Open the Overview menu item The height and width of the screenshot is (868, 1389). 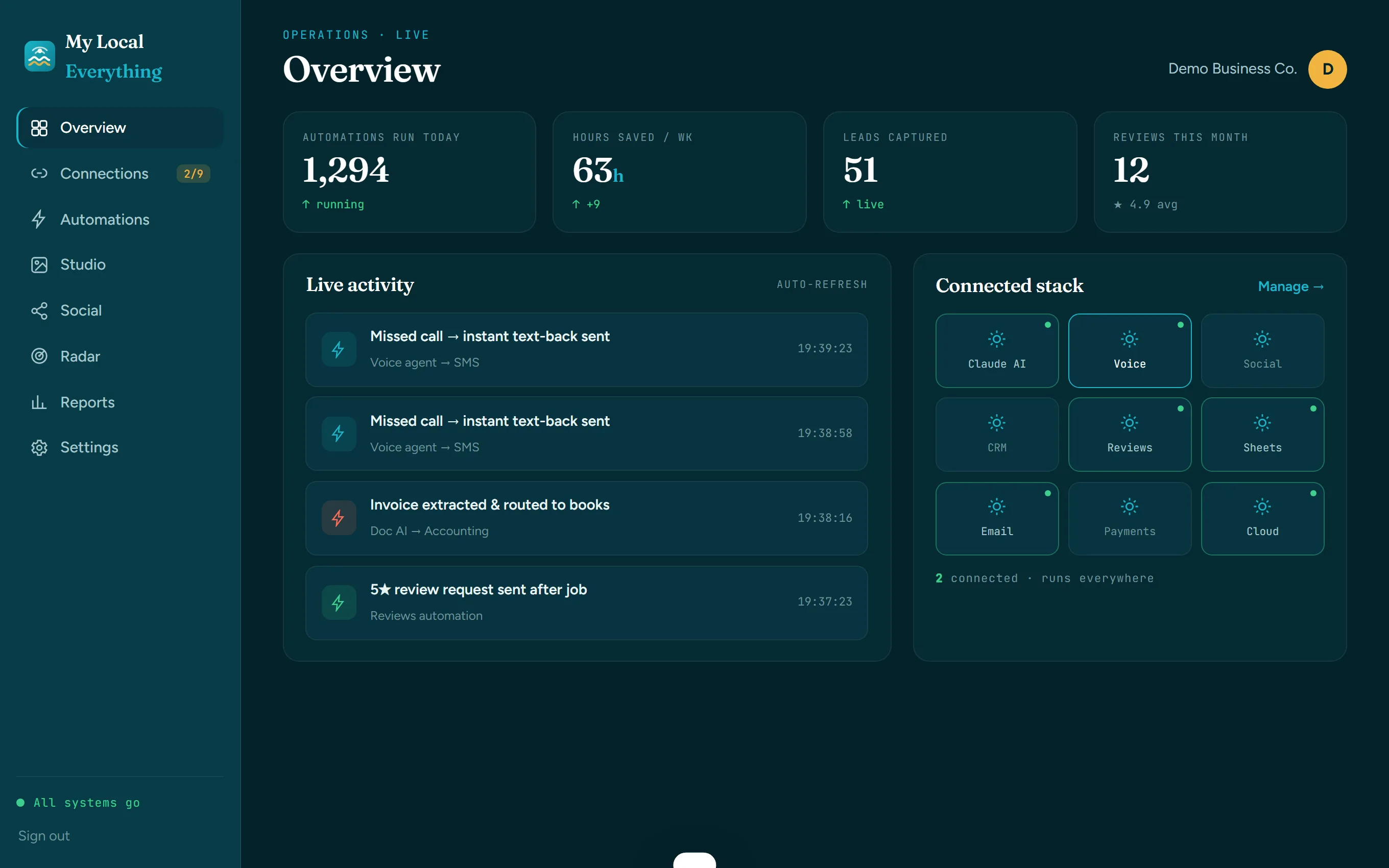click(x=120, y=128)
